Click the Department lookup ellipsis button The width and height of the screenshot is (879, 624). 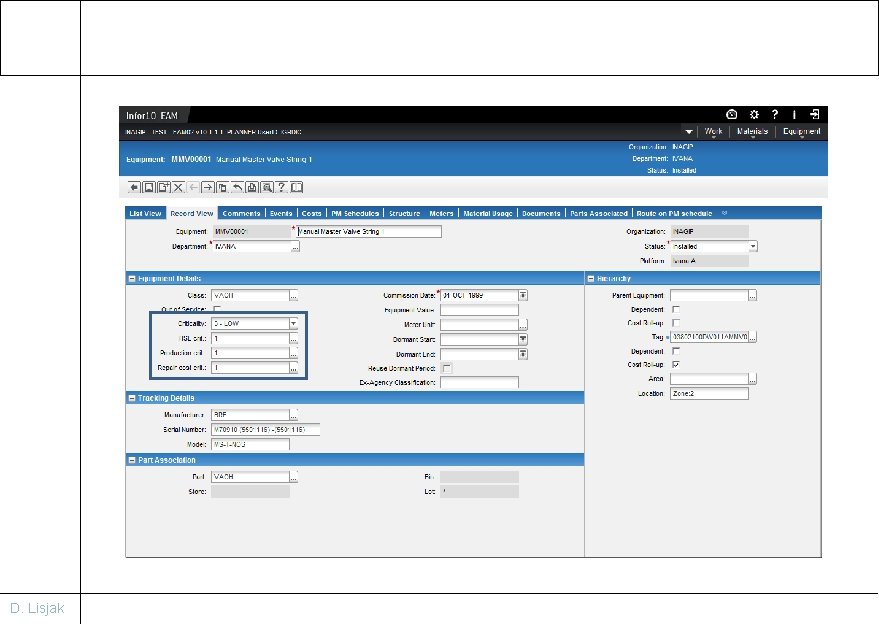coord(295,247)
